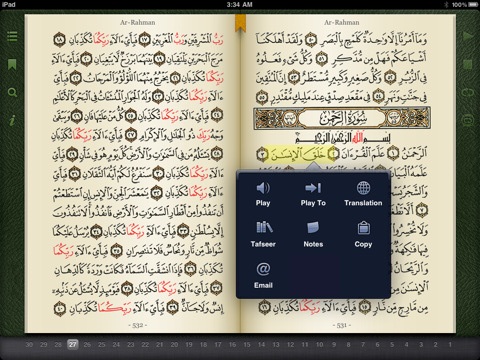The width and height of the screenshot is (480, 360).
Task: Jump to juz 6 in bottom bar
Action: coord(377,345)
